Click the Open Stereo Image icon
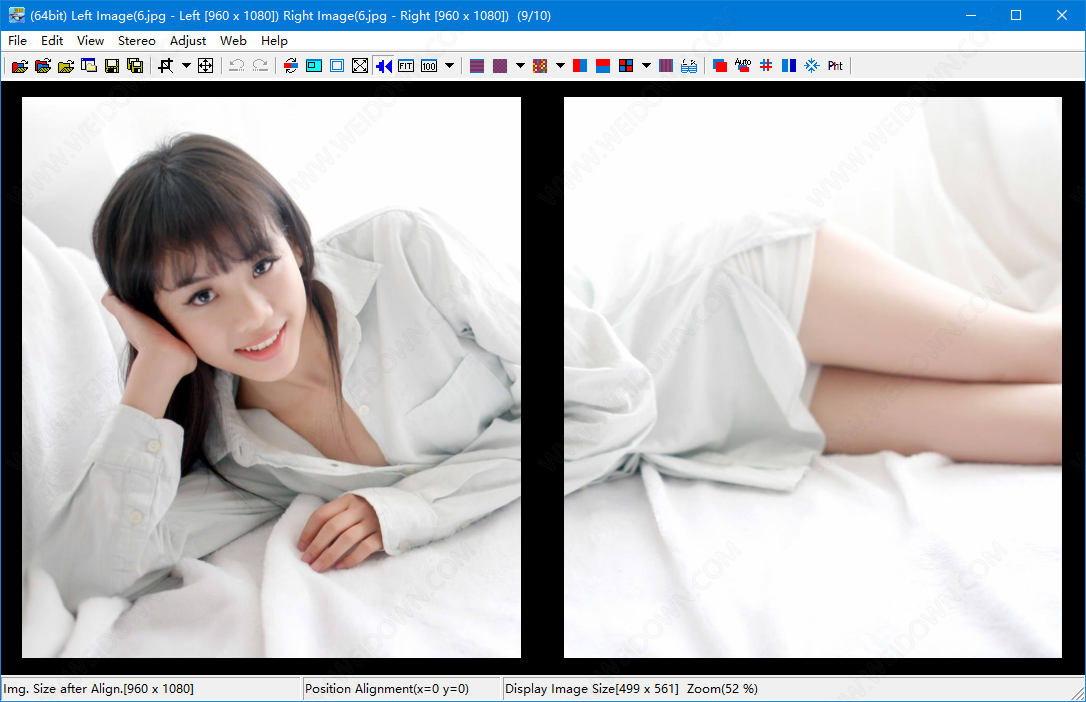The width and height of the screenshot is (1086, 702). point(19,66)
